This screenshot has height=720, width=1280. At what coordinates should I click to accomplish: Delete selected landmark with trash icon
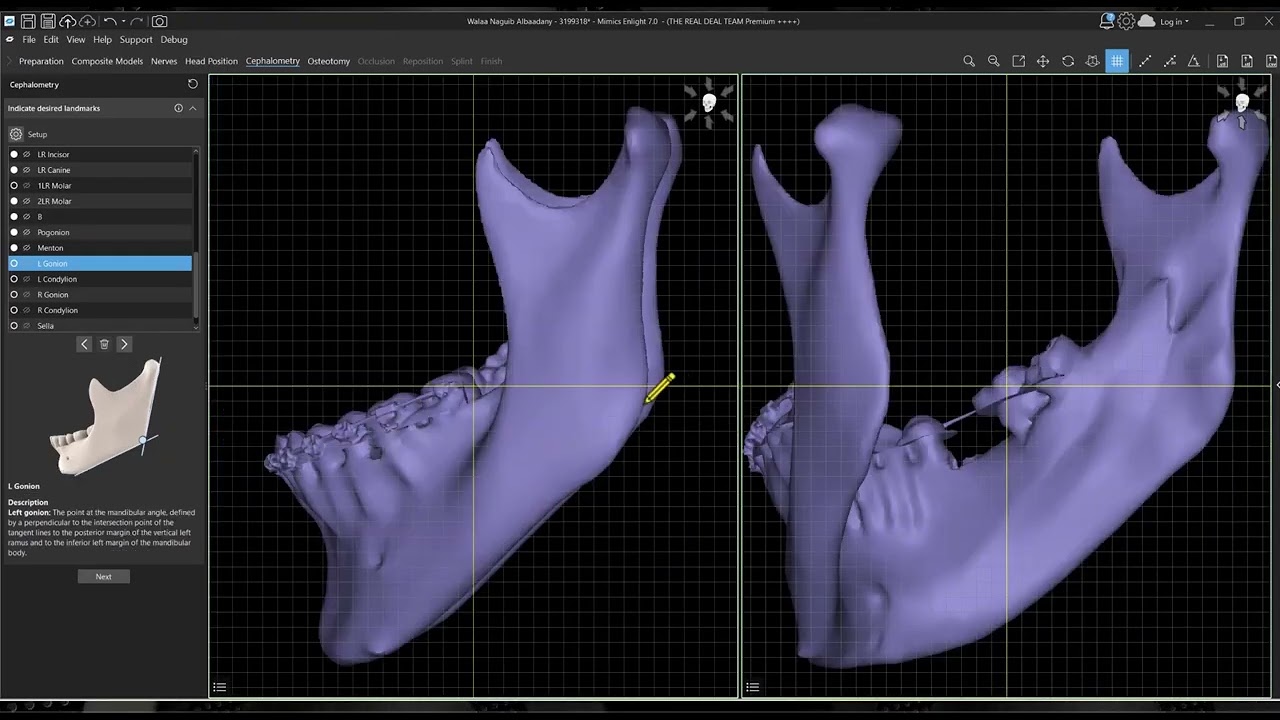pos(104,344)
